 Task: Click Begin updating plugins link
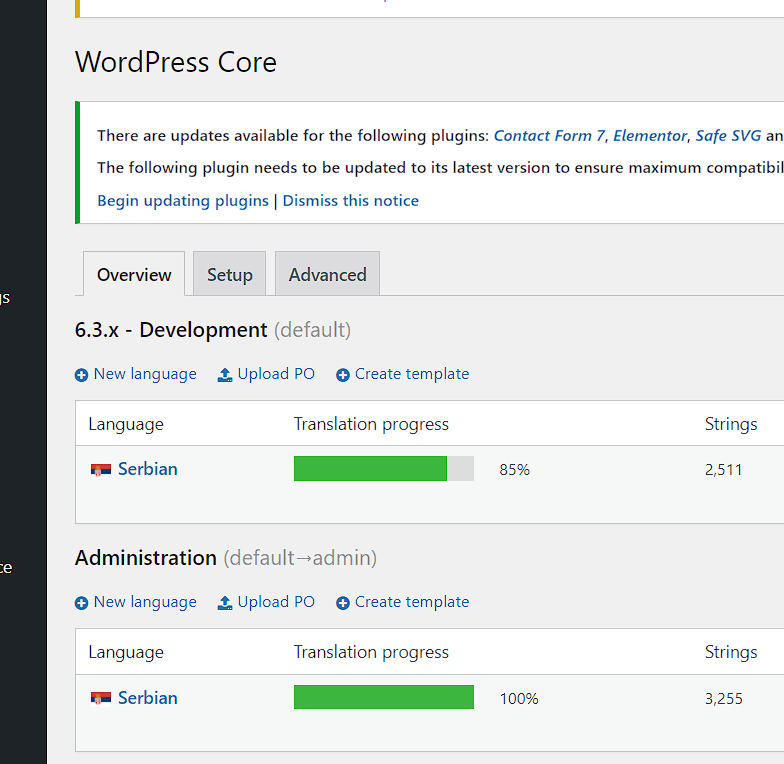coord(183,200)
